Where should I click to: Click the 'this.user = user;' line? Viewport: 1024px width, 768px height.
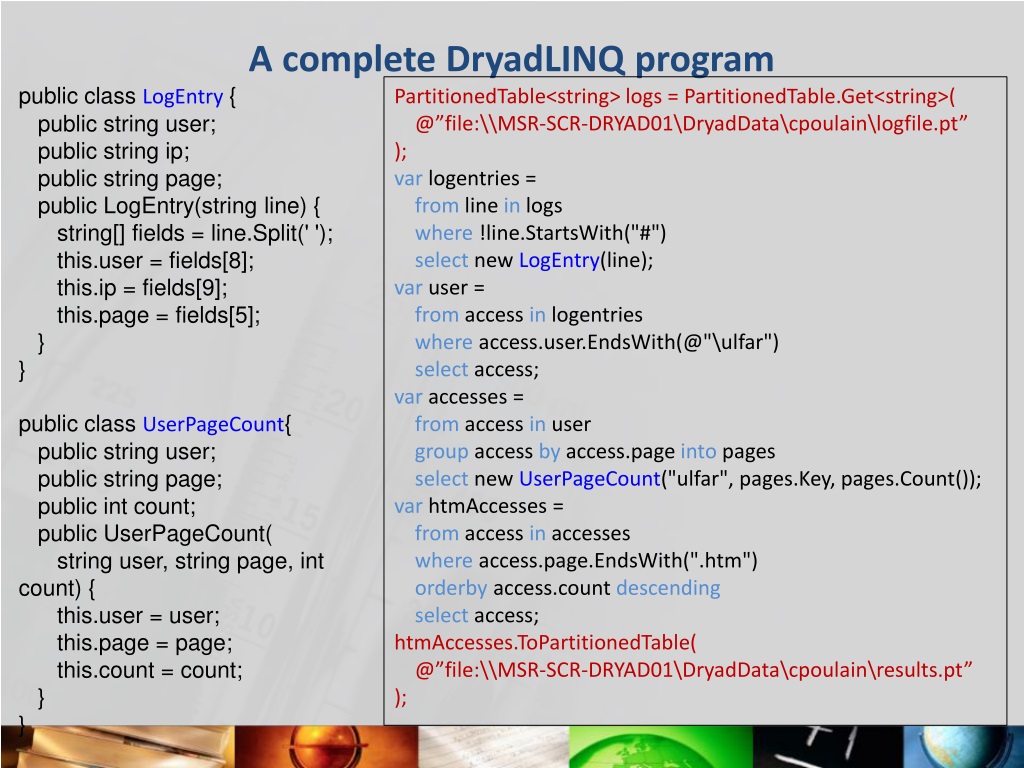coord(138,616)
